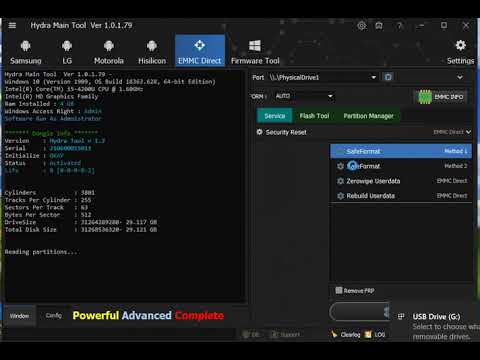Click the 'Total Disk Size' log line

[x=81, y=229]
